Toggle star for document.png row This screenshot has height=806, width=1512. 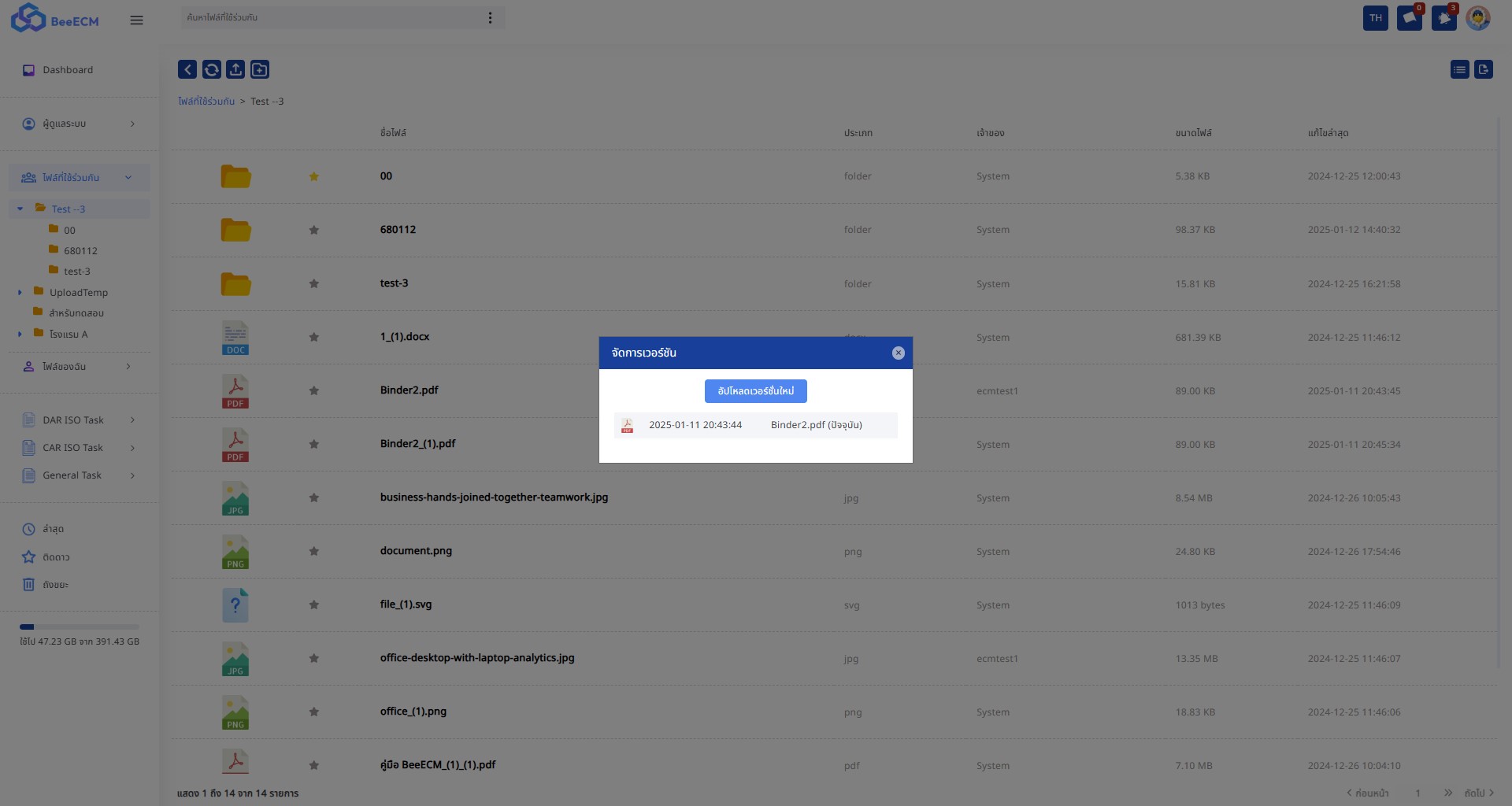(314, 551)
